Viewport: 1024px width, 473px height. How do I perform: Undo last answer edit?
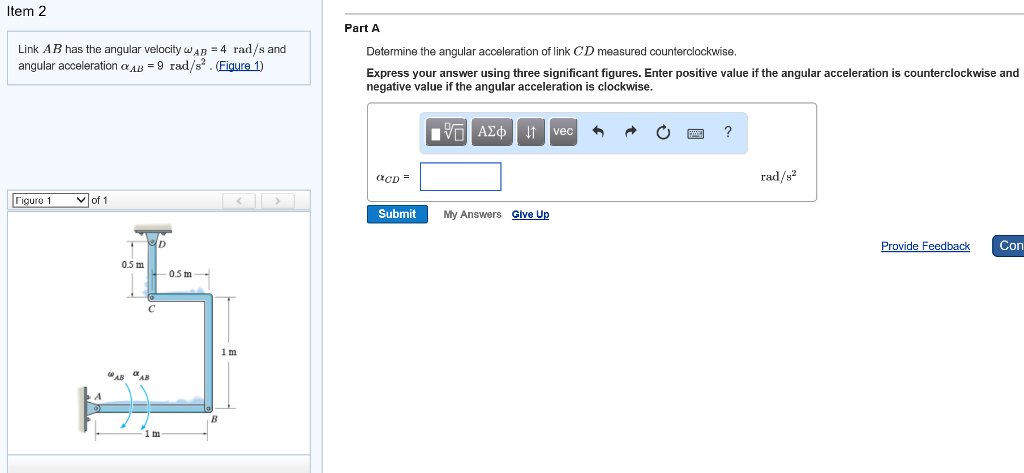pos(598,133)
